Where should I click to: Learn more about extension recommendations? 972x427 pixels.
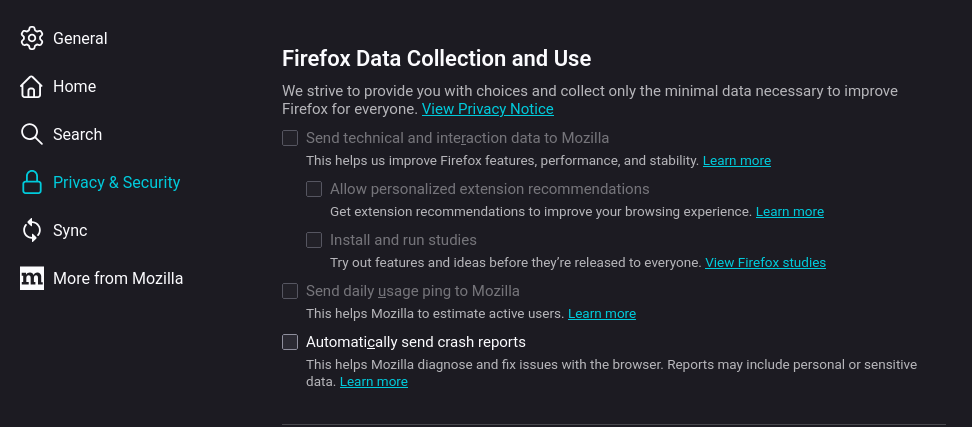click(789, 212)
